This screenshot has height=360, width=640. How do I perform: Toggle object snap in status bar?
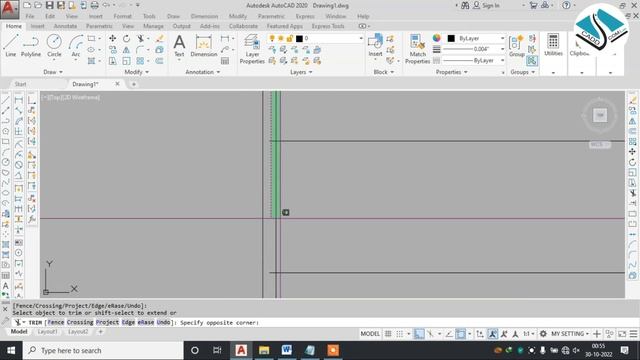coord(460,334)
